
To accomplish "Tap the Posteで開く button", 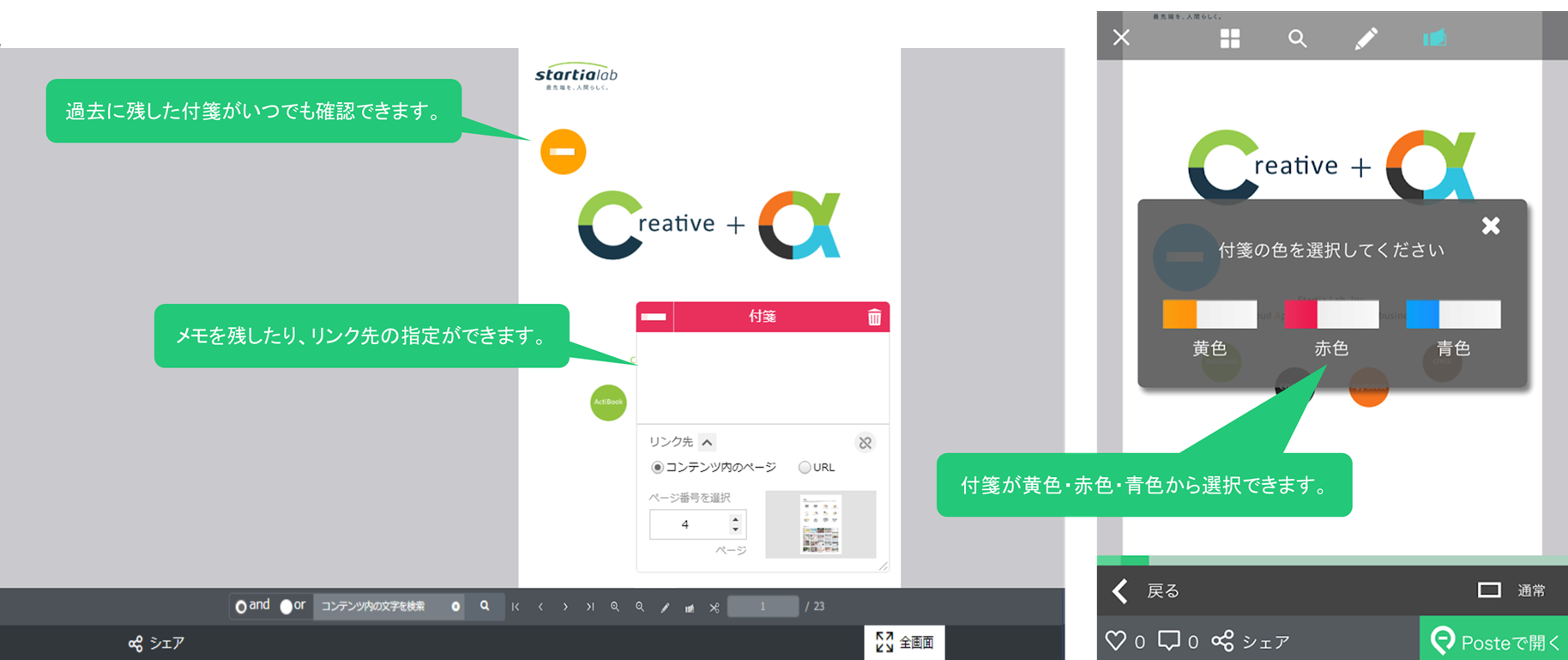I will click(1494, 641).
